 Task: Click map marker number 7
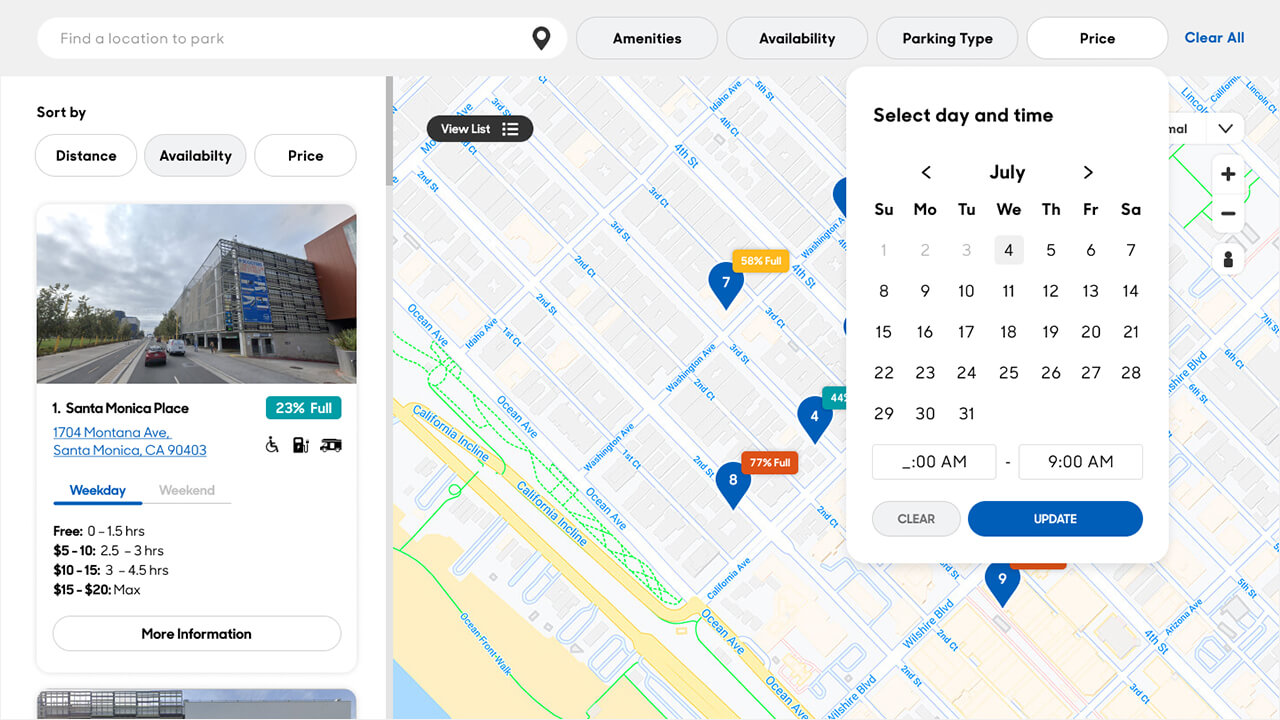(726, 285)
